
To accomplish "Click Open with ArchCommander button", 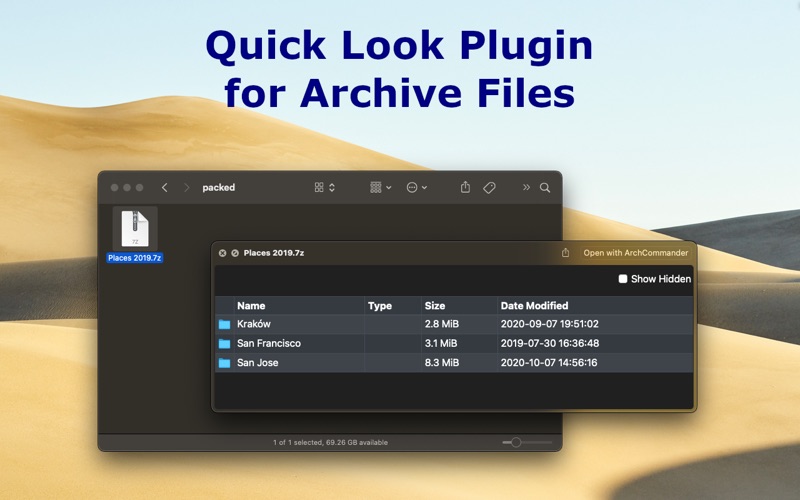I will coord(636,253).
